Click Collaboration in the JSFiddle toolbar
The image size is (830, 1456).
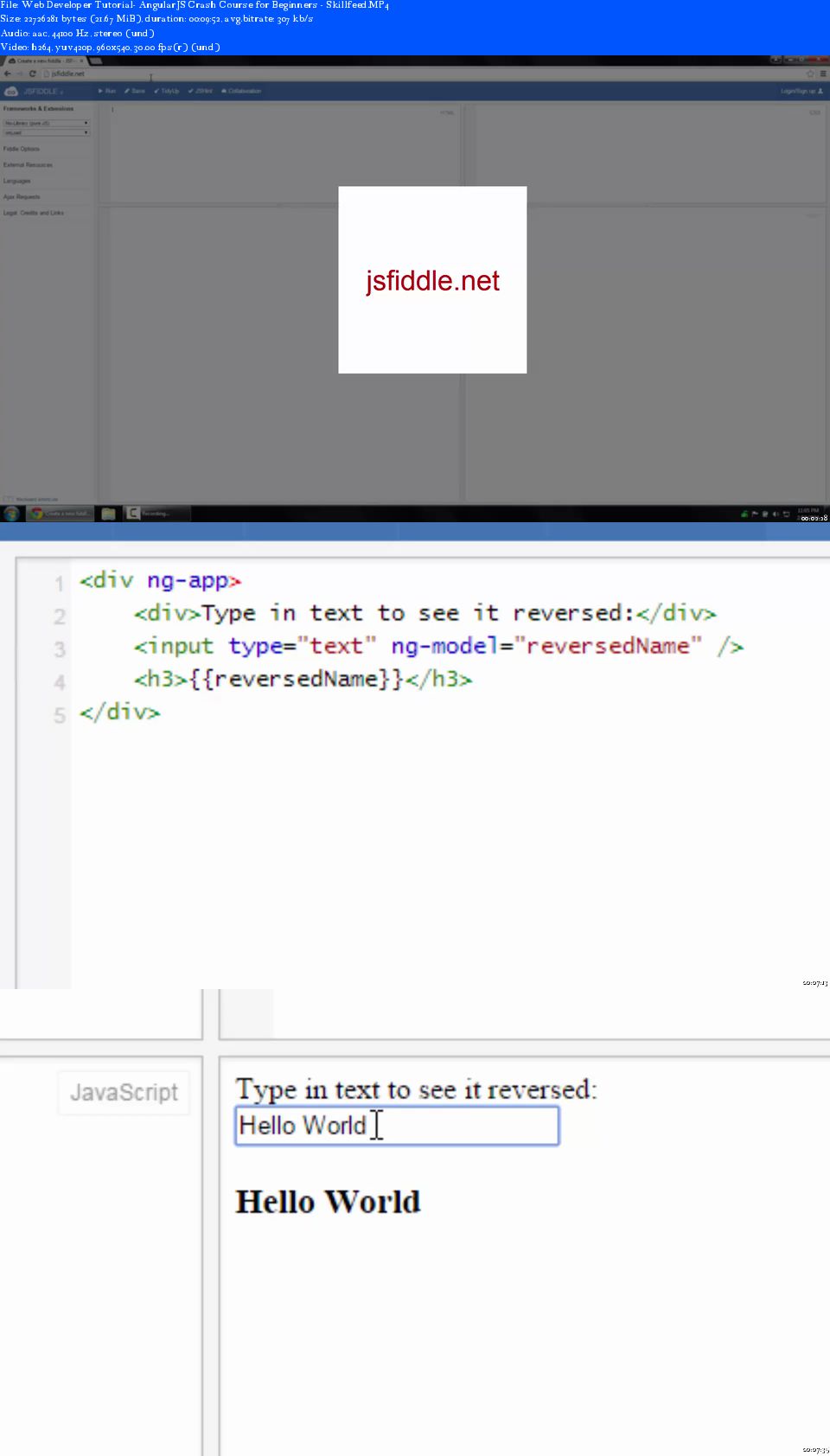(241, 91)
